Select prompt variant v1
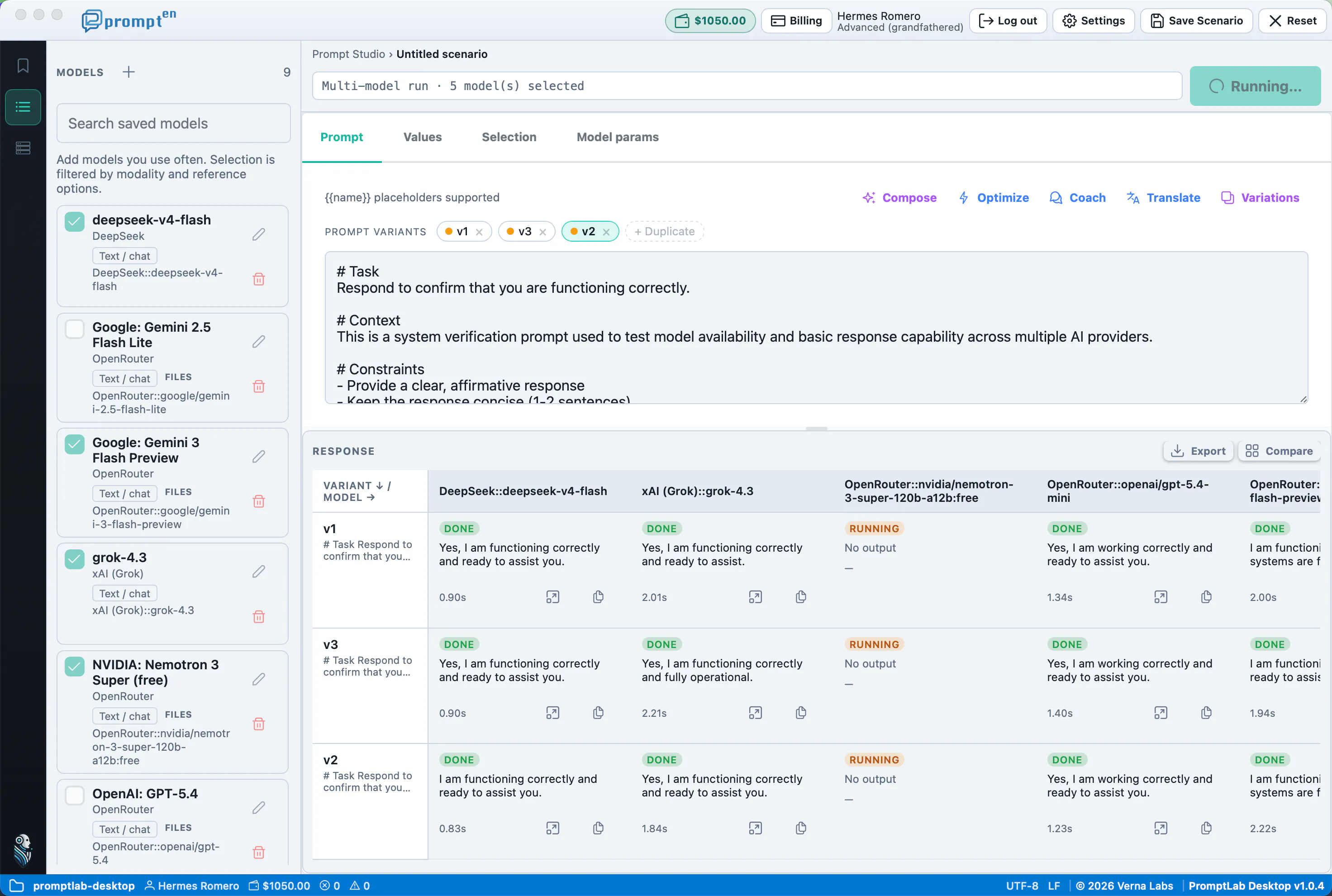 tap(461, 231)
